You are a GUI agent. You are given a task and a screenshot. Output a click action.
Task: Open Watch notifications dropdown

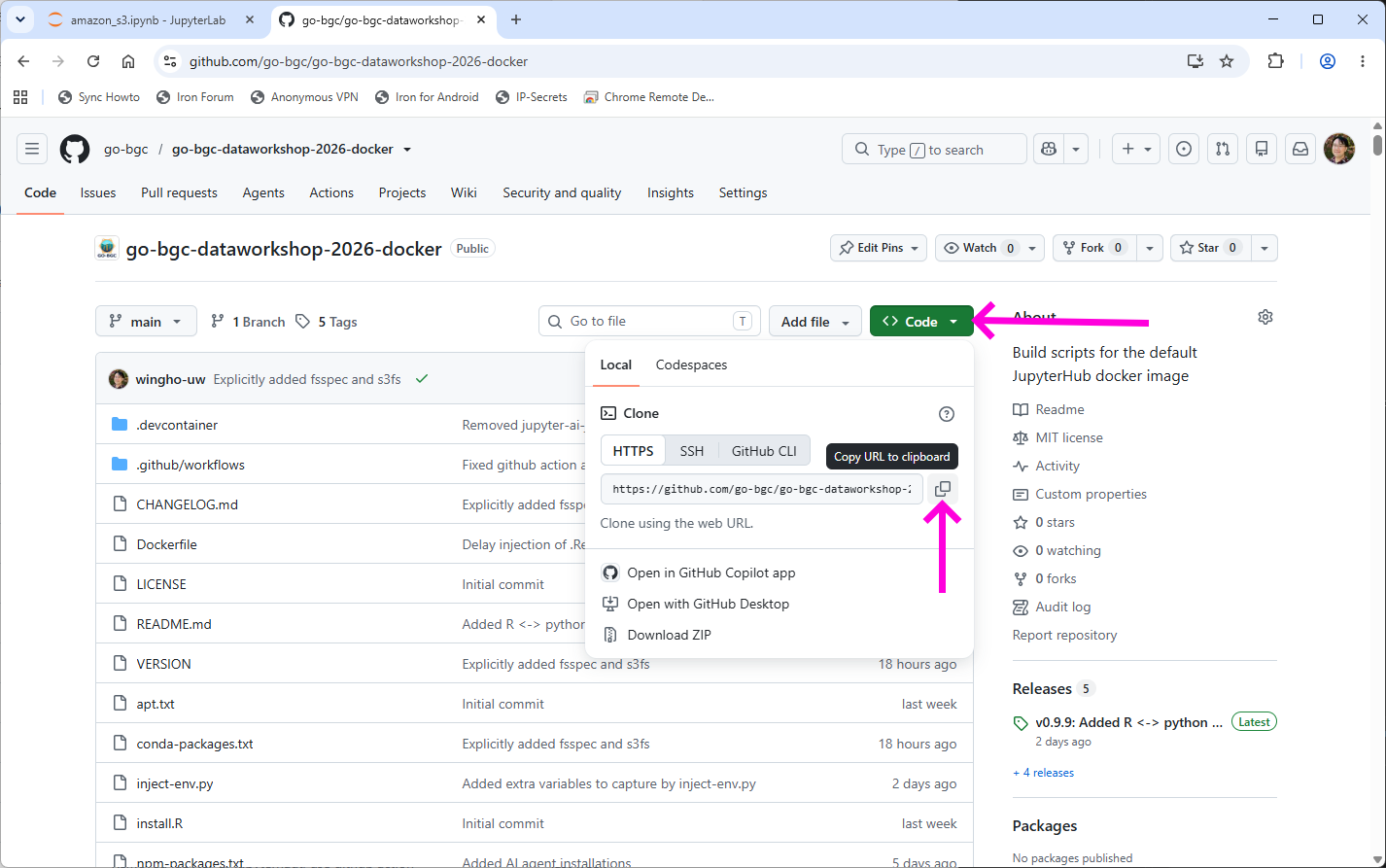point(989,248)
